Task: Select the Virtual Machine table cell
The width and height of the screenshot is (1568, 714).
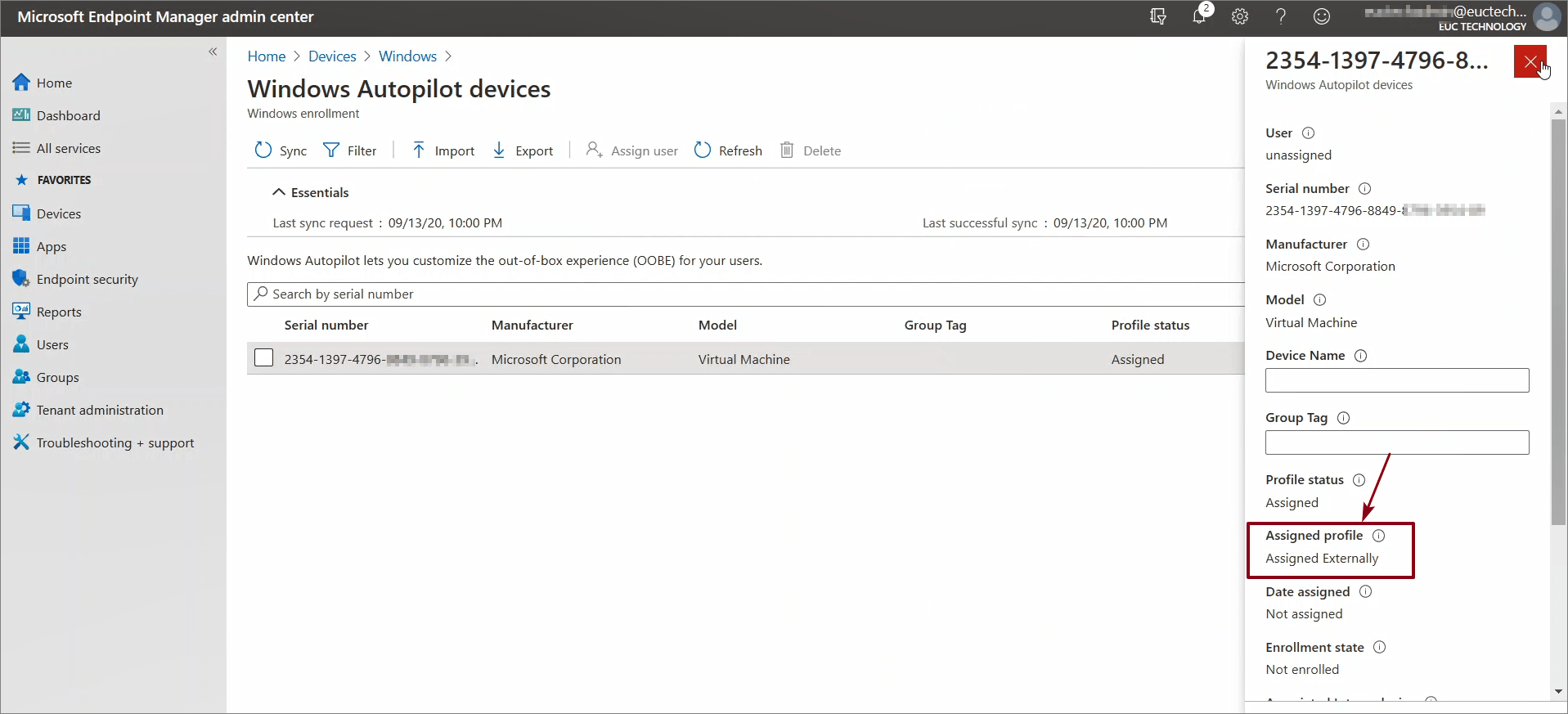Action: [744, 359]
